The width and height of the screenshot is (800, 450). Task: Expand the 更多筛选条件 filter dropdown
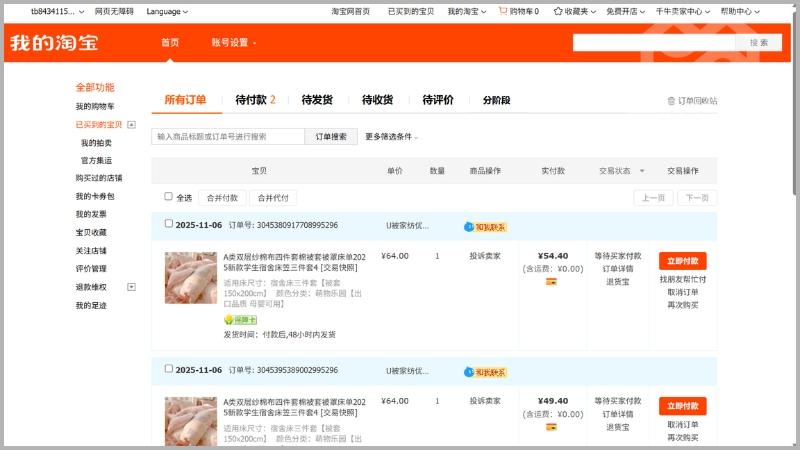(391, 137)
